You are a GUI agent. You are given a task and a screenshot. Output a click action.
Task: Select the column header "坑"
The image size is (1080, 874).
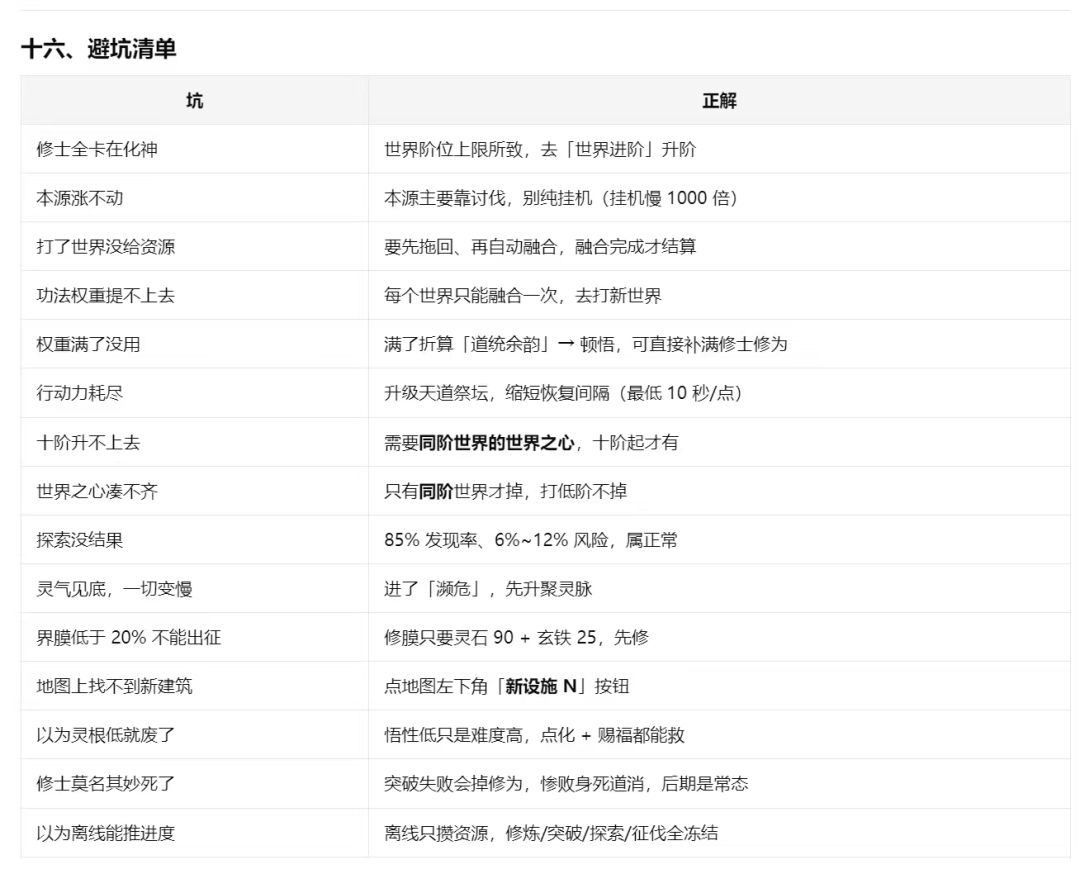point(195,101)
